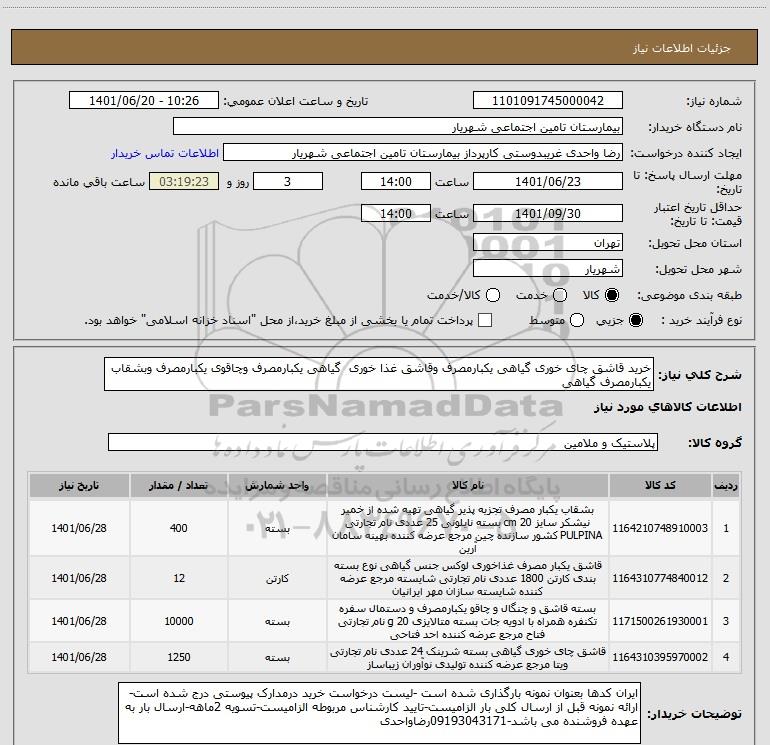Image resolution: width=770 pixels, height=745 pixels.
Task: Click the price validity date 1401/09/30
Action: [548, 213]
